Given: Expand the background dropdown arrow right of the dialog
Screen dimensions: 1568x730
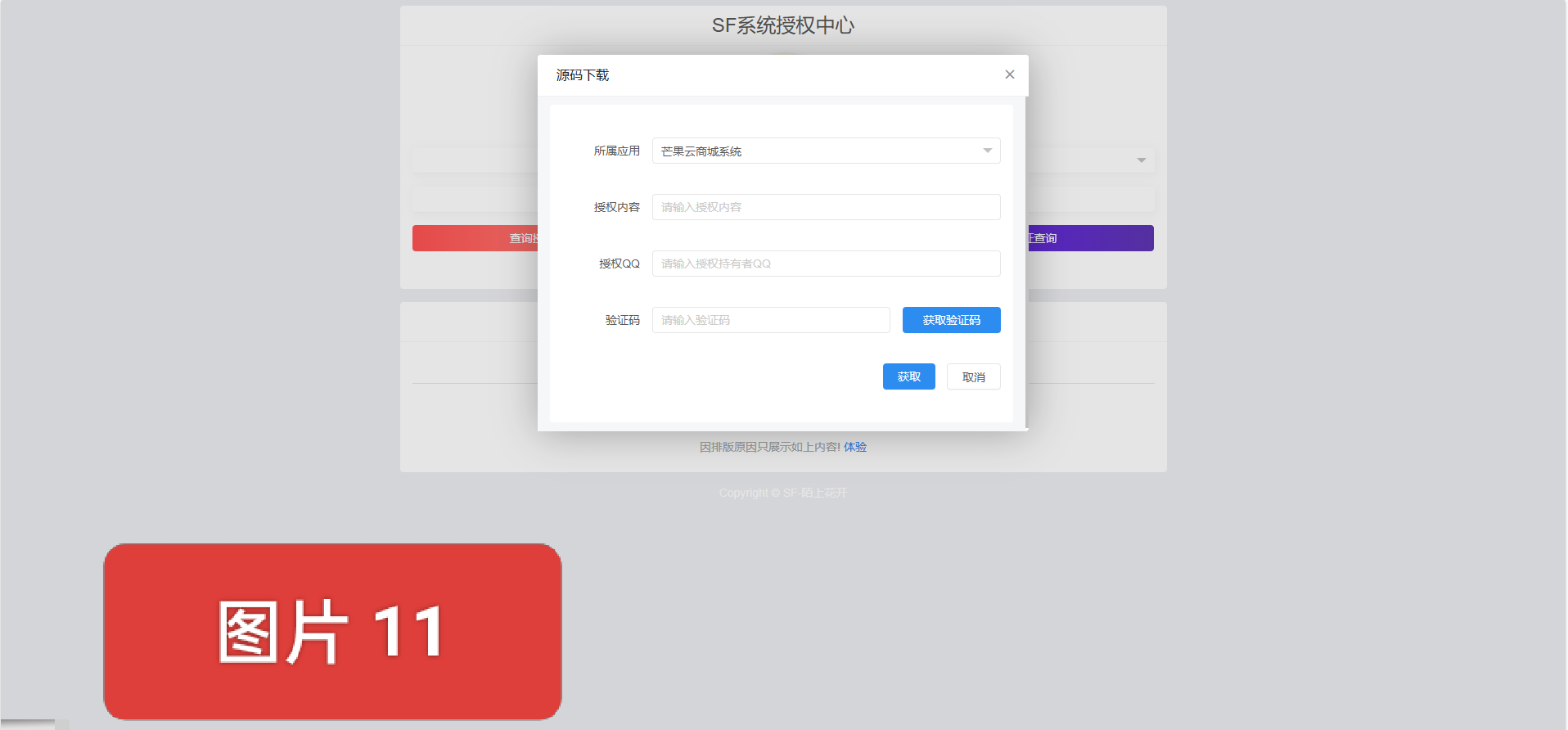Looking at the screenshot, I should 1141,160.
